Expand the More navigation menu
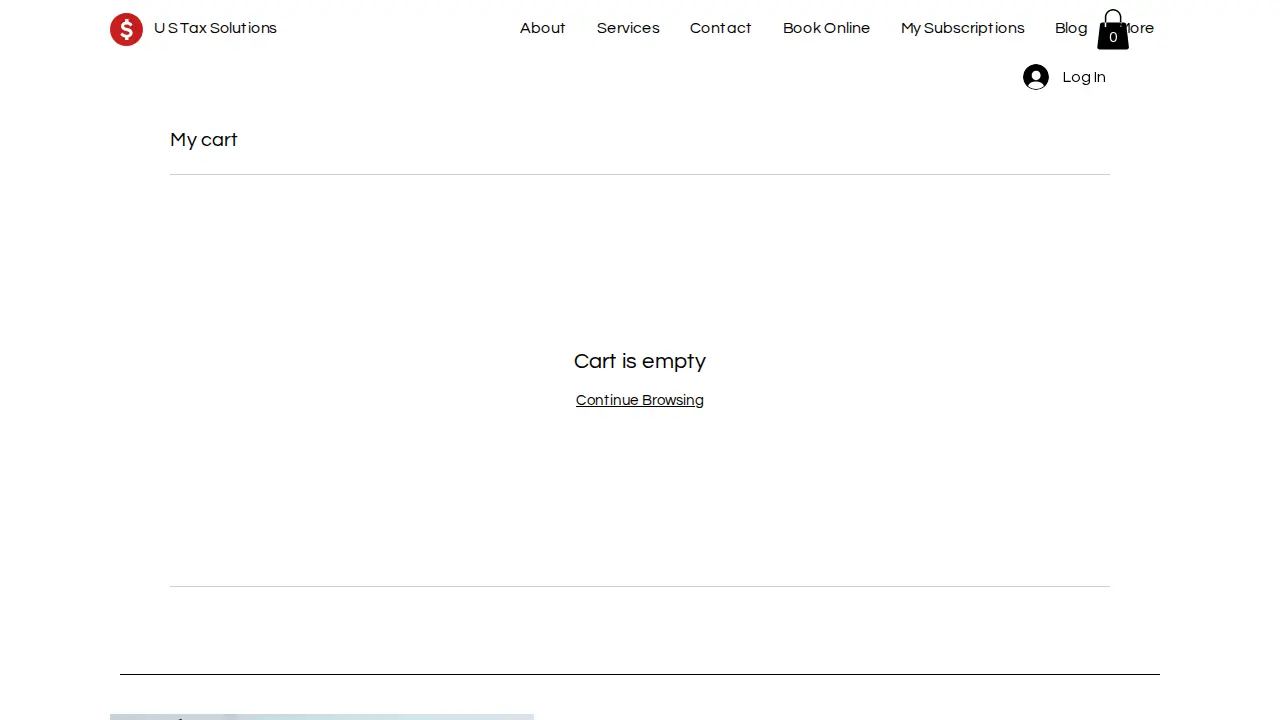 [x=1142, y=28]
